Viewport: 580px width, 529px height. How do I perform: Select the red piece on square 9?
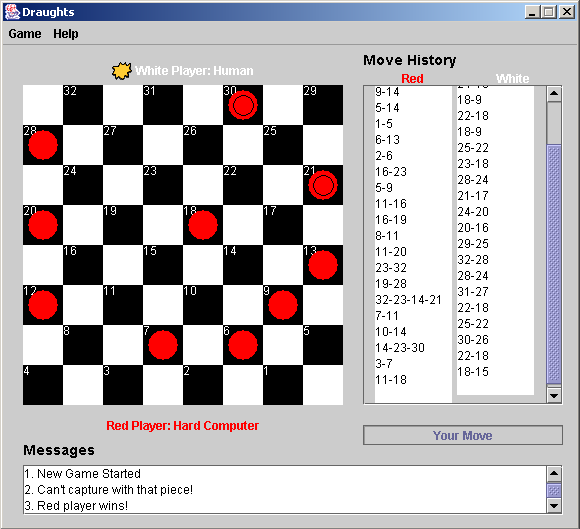pyautogui.click(x=283, y=305)
